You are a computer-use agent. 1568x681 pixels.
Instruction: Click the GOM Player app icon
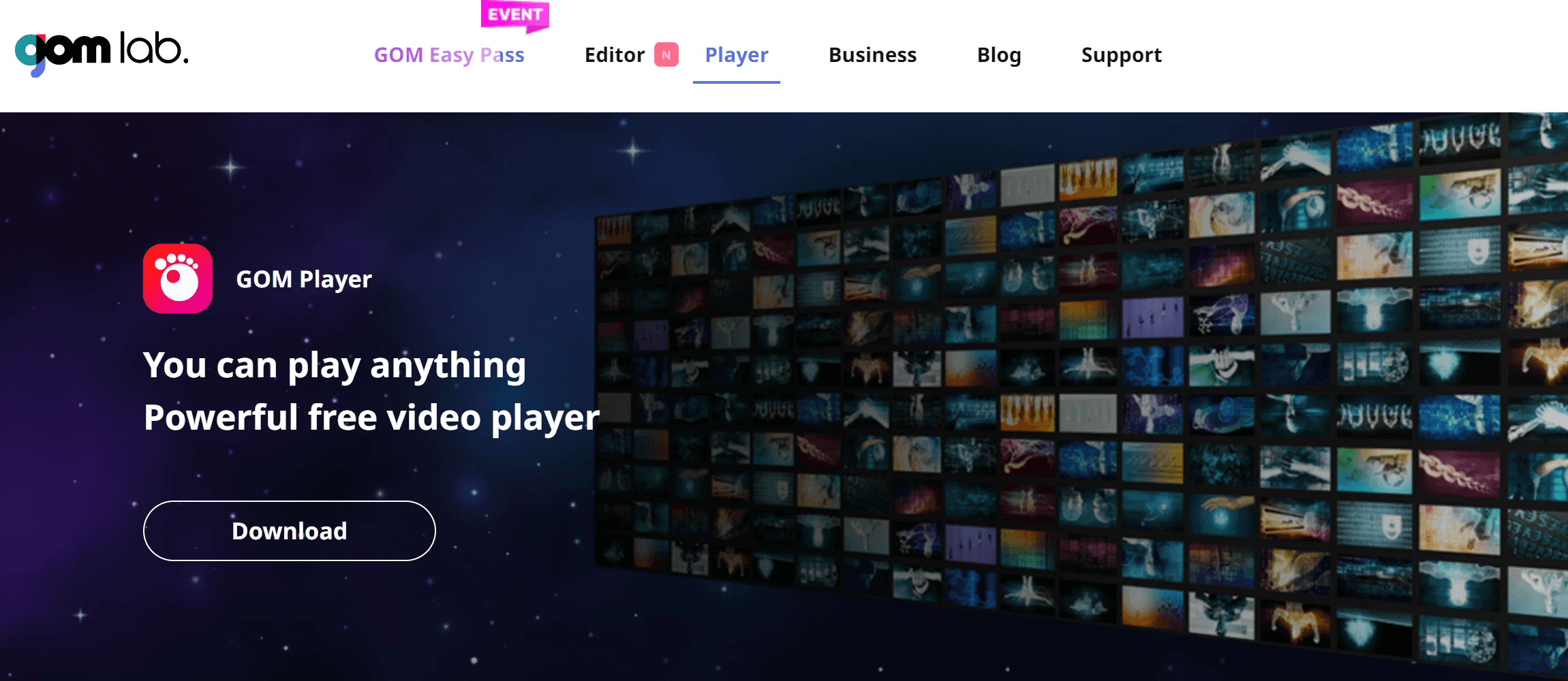(178, 279)
